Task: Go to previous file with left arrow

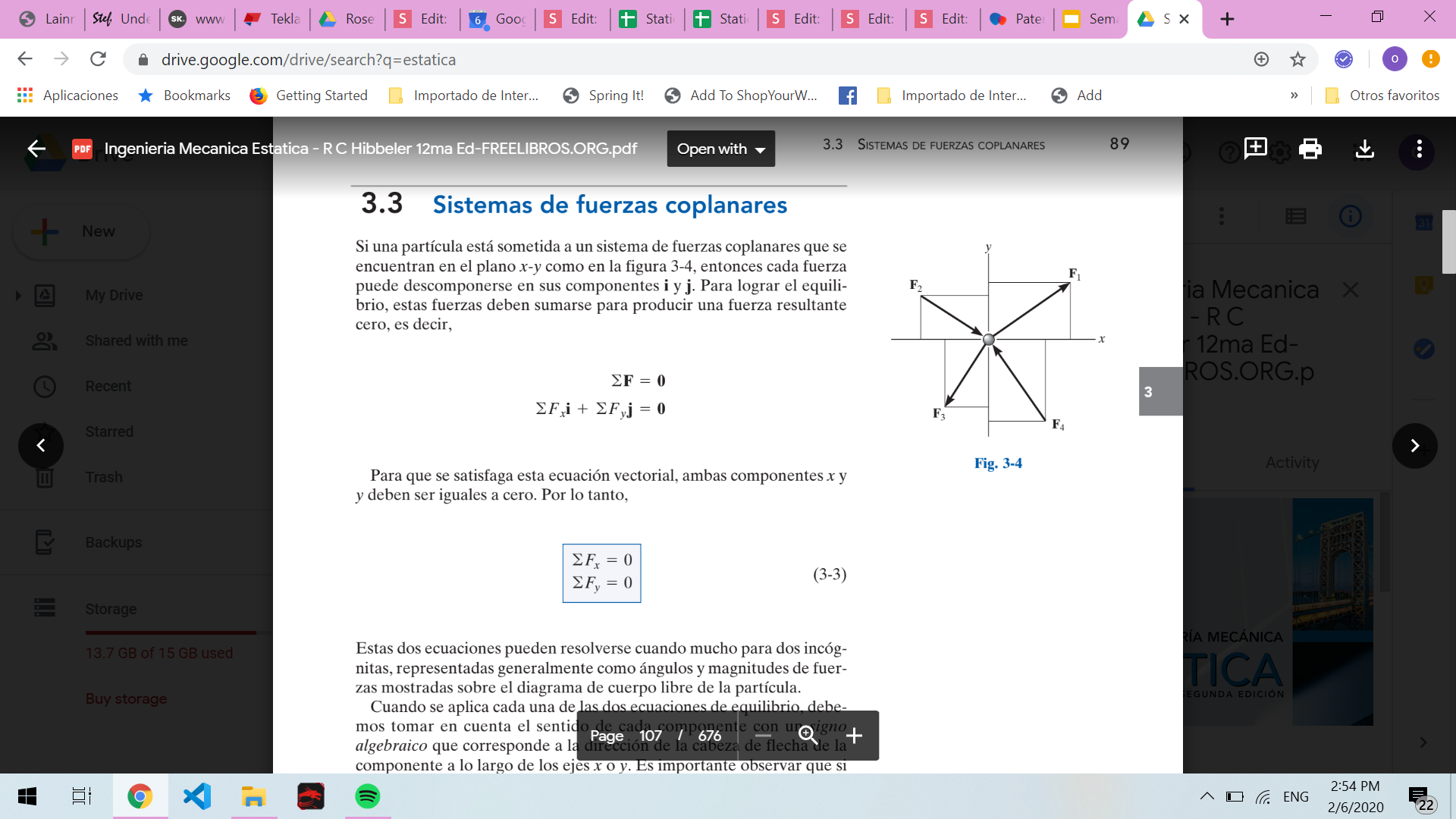Action: point(41,446)
